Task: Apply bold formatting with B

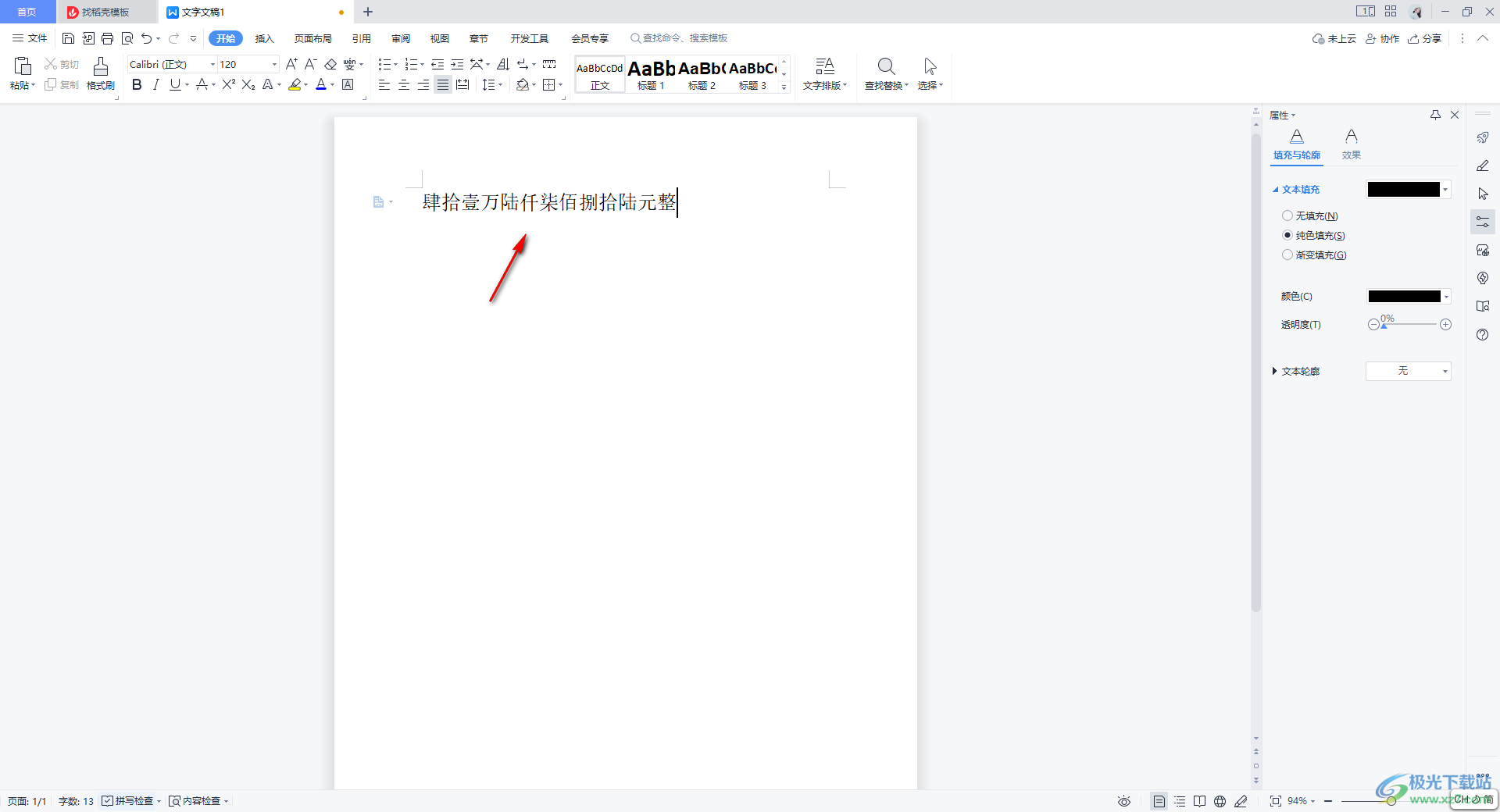Action: click(137, 84)
